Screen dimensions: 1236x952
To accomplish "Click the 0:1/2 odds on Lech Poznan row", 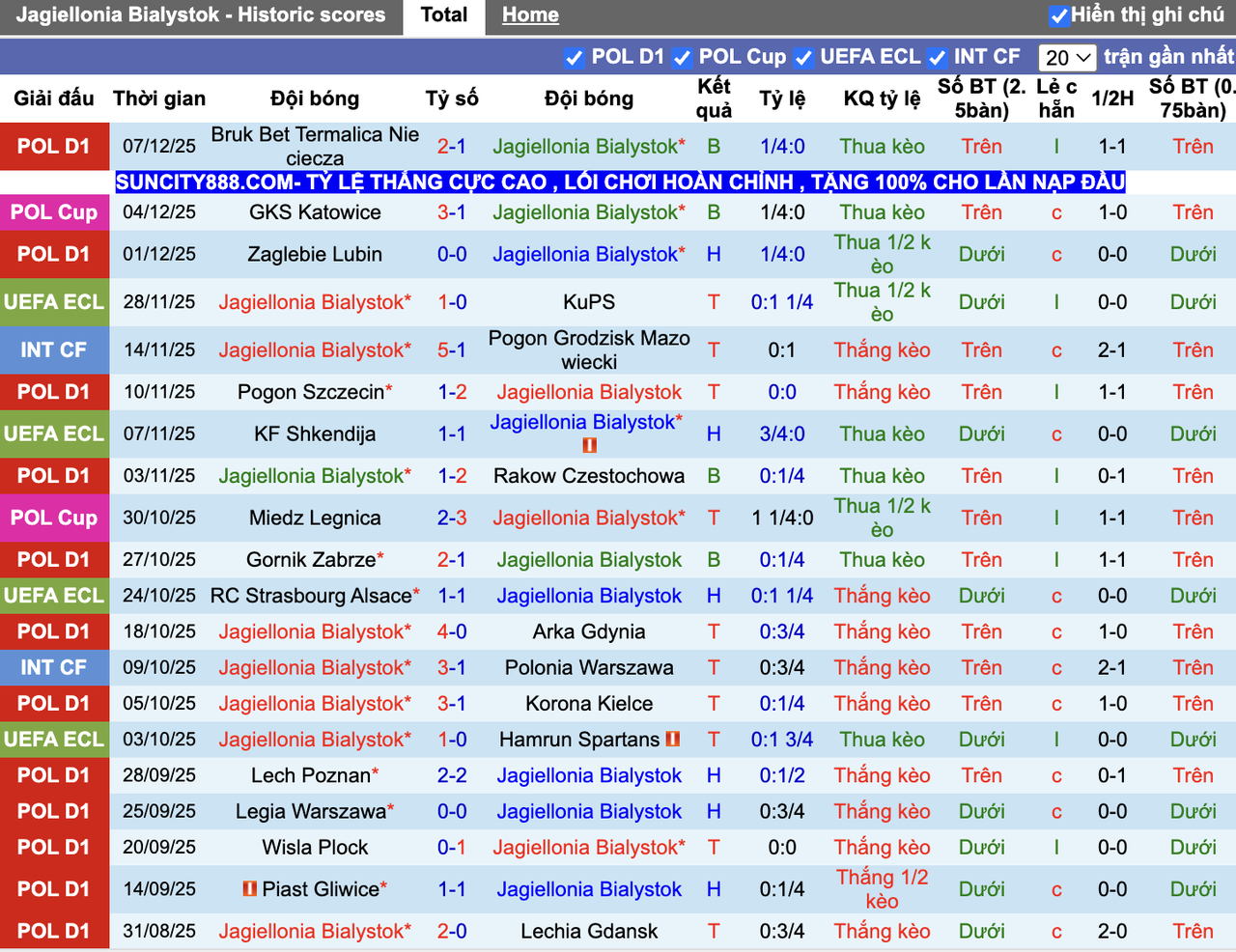I will coord(782,775).
